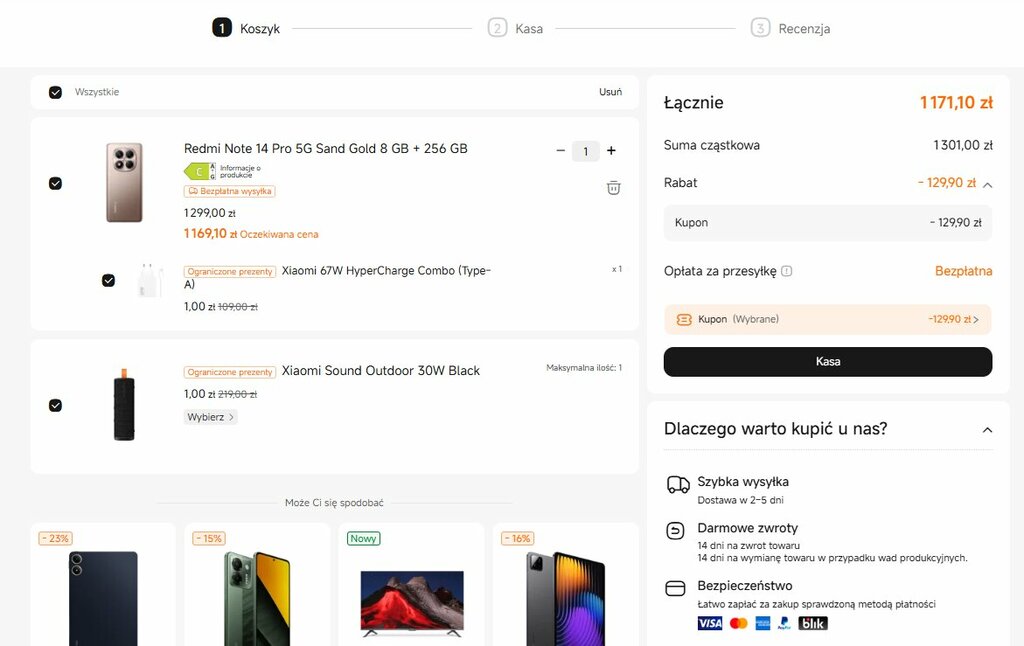Click the plus quantity button
The height and width of the screenshot is (646, 1024).
(x=611, y=151)
